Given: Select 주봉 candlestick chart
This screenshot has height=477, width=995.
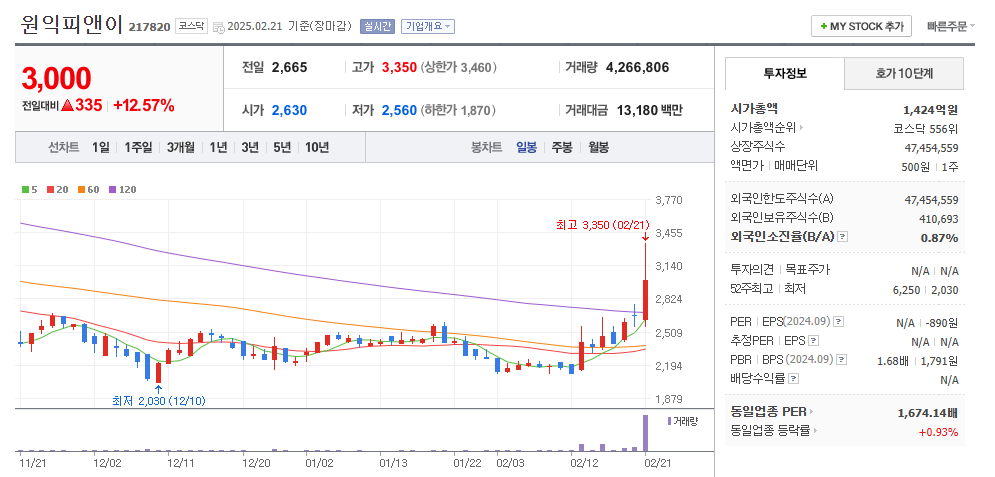Looking at the screenshot, I should click(x=562, y=147).
